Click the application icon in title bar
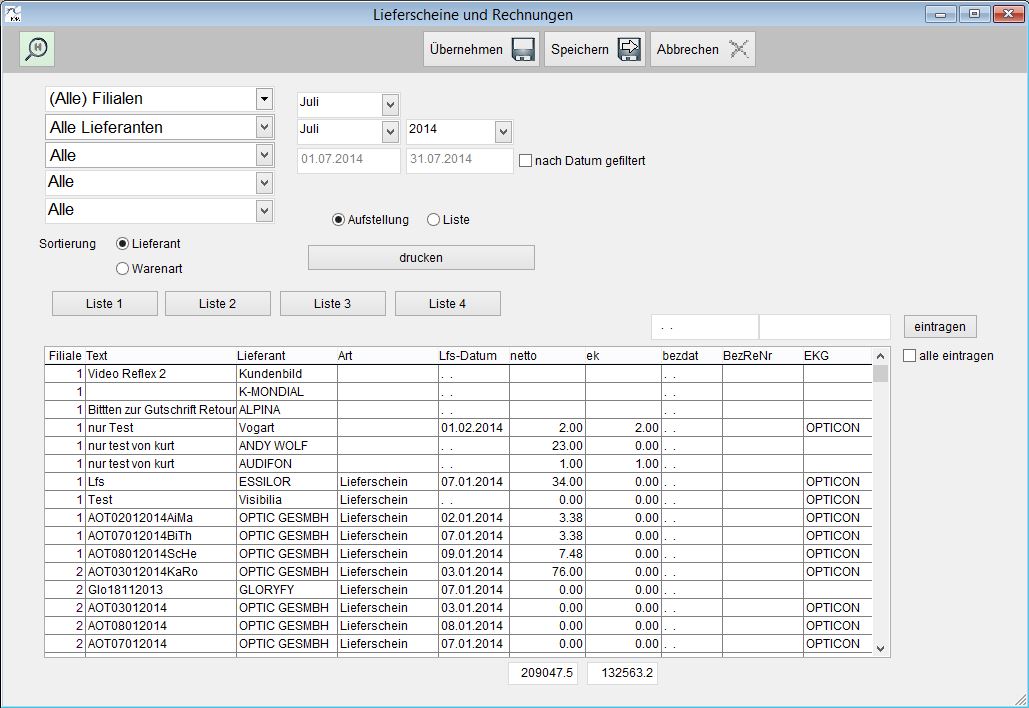The image size is (1029, 708). pyautogui.click(x=15, y=14)
